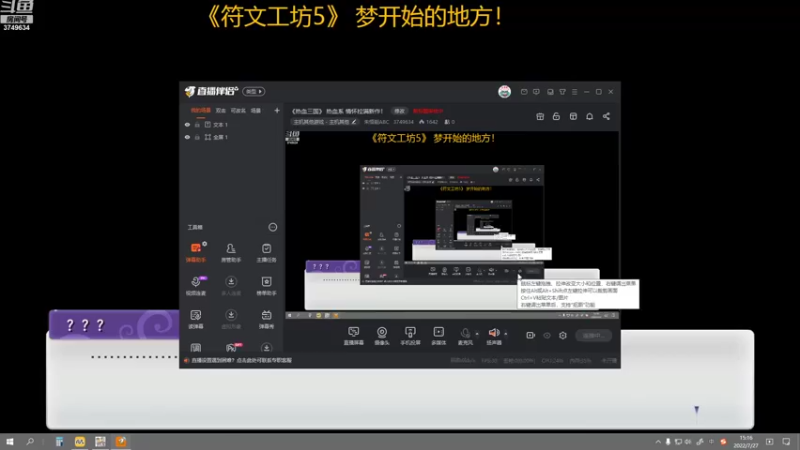
Task: Click the room number 3749634 text
Action: tap(403, 122)
